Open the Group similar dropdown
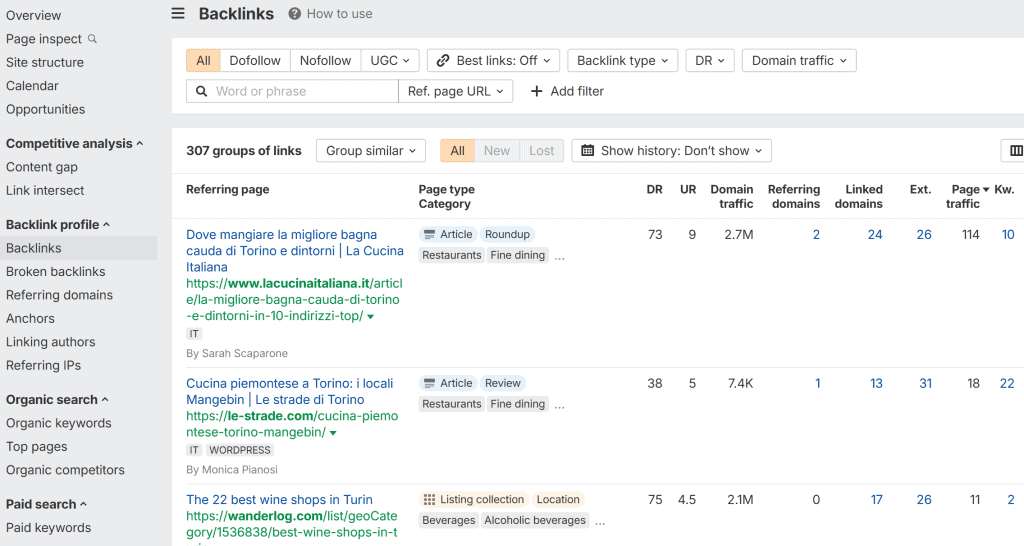 pyautogui.click(x=371, y=151)
